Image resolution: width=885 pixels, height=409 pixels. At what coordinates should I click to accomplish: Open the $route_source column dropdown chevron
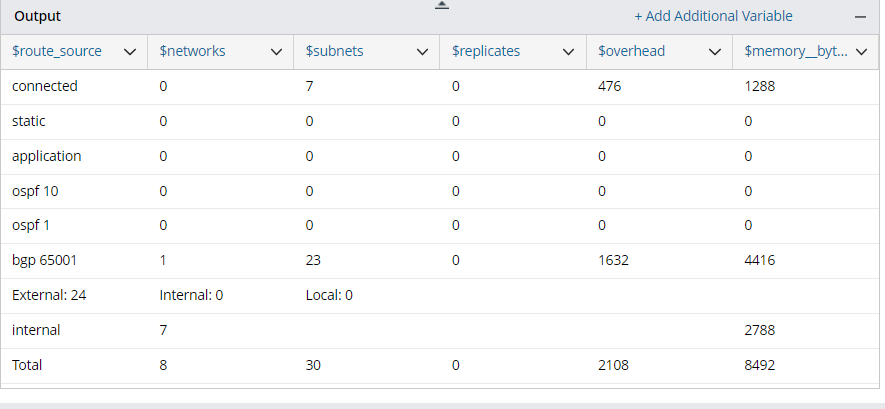tap(129, 52)
